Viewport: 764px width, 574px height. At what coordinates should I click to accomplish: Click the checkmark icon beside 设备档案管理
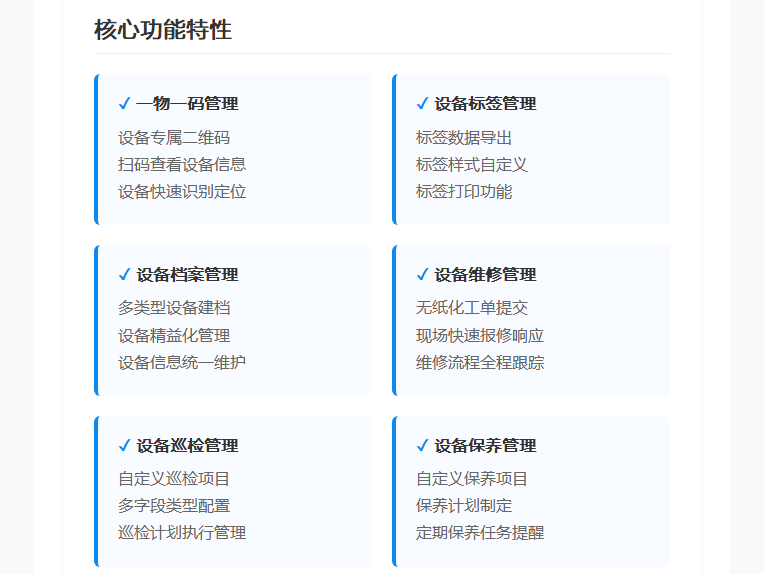click(125, 274)
